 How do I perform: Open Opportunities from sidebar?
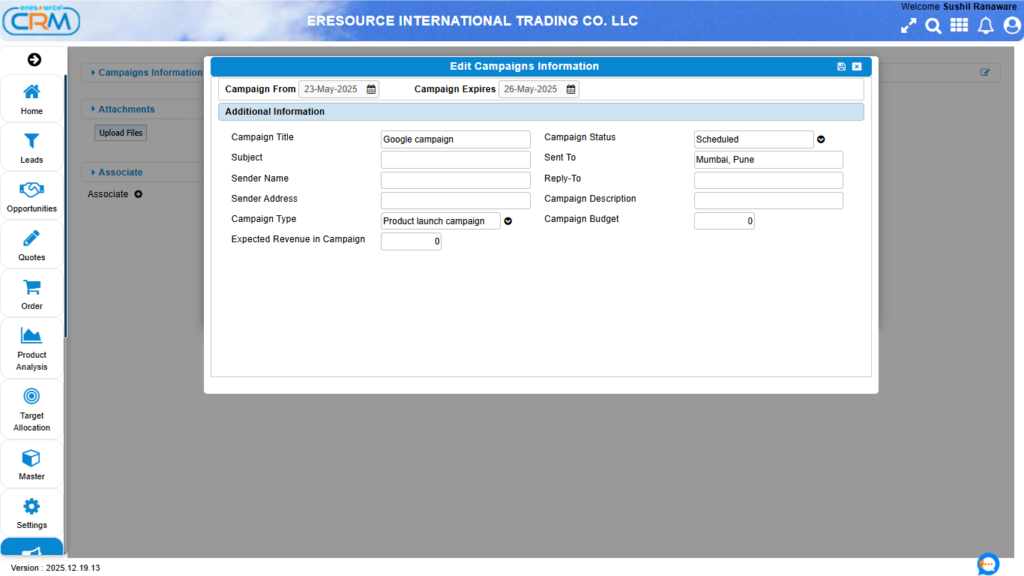[x=32, y=197]
